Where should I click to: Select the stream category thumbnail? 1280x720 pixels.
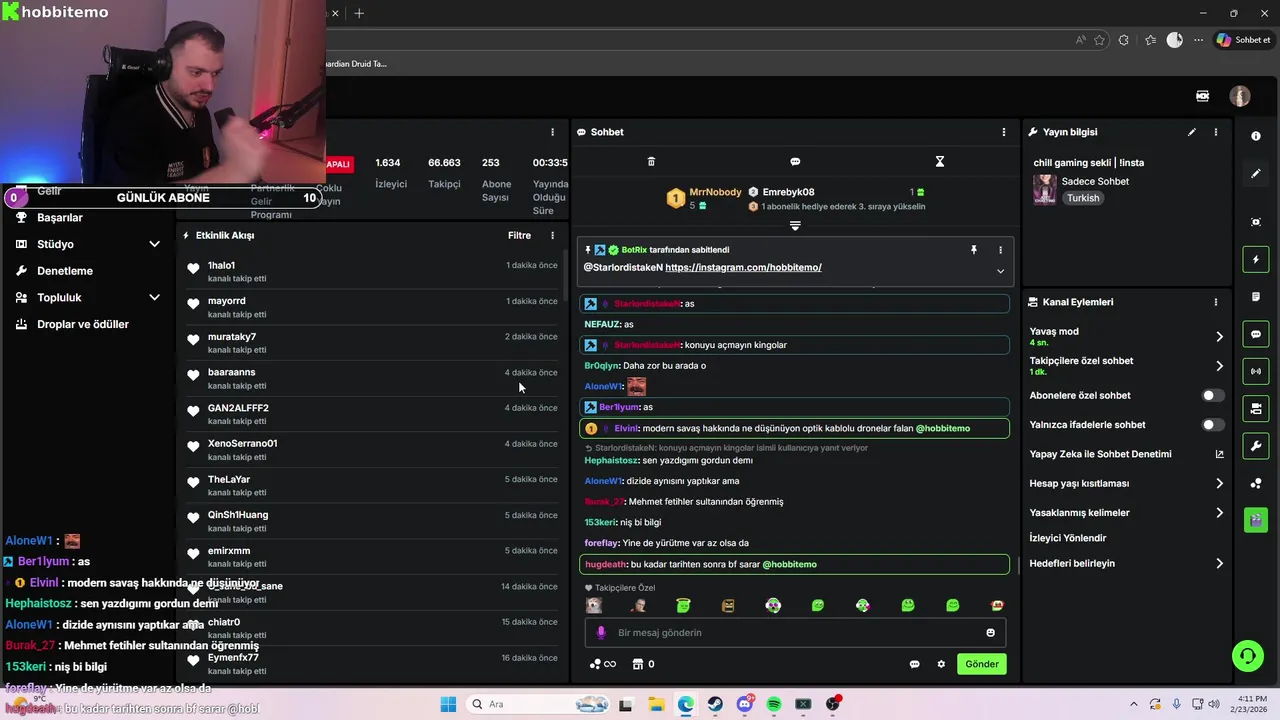(x=1045, y=190)
